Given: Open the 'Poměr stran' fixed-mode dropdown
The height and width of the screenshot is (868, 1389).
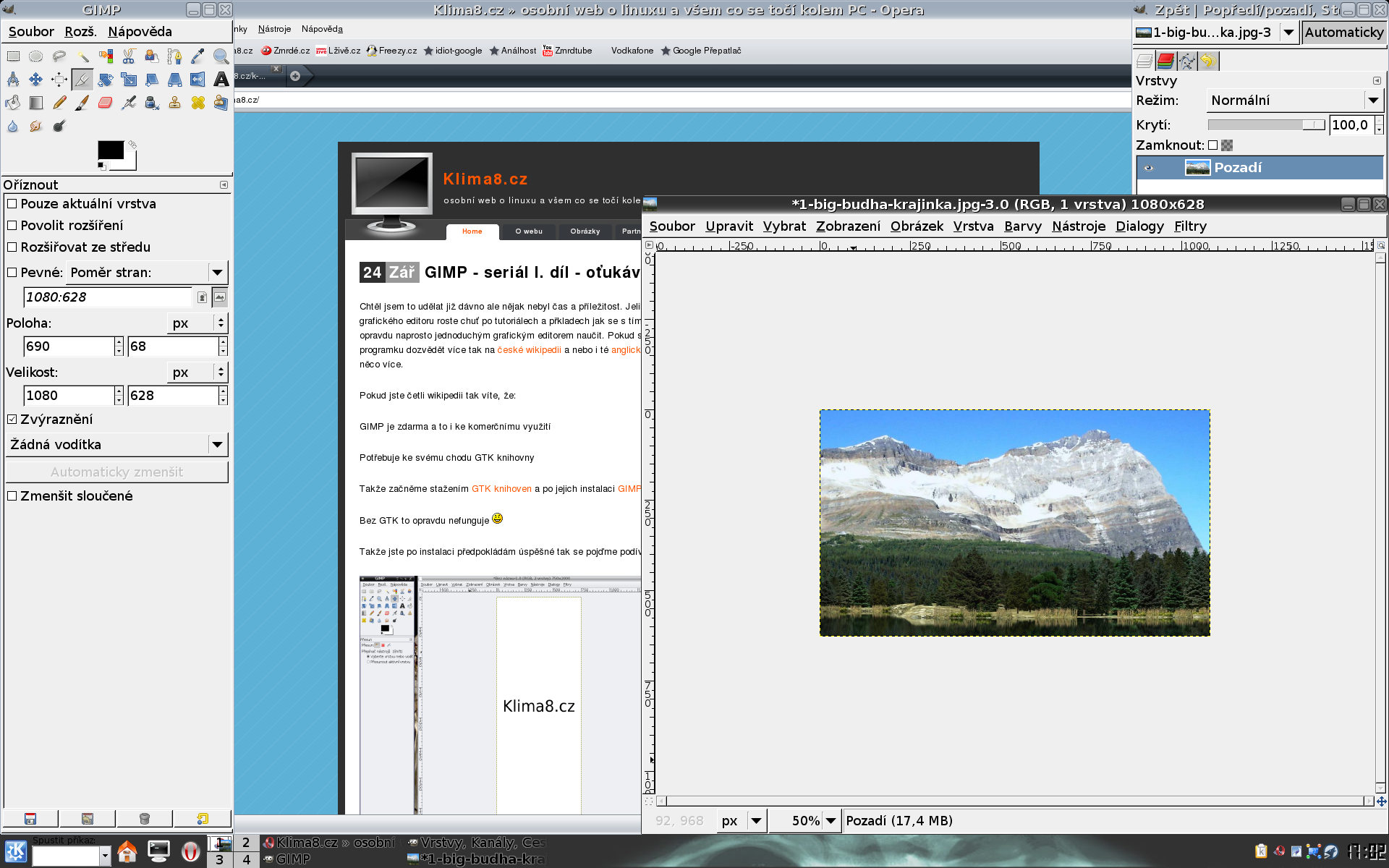Looking at the screenshot, I should tap(147, 273).
